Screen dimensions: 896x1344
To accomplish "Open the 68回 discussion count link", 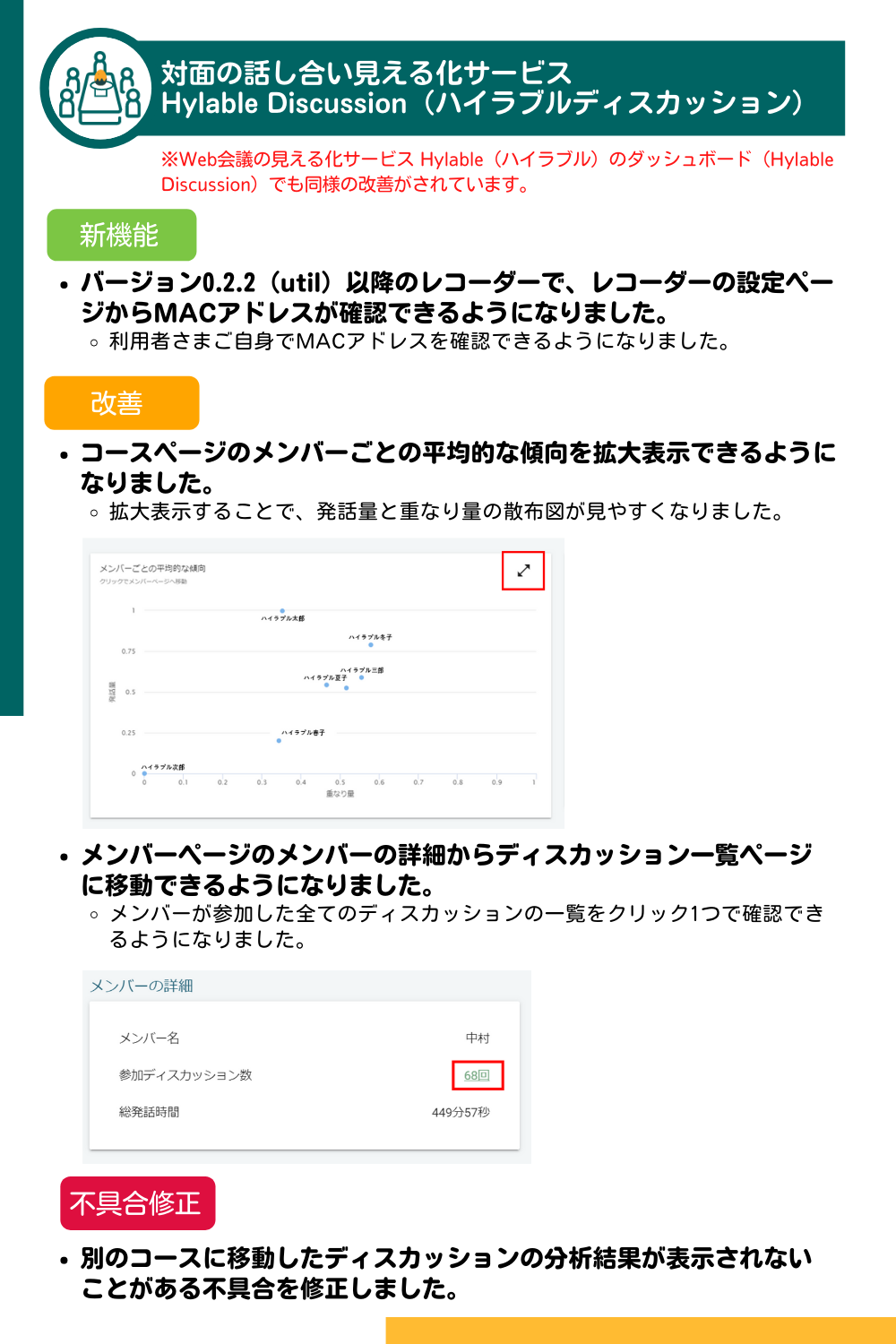I will 477,1075.
